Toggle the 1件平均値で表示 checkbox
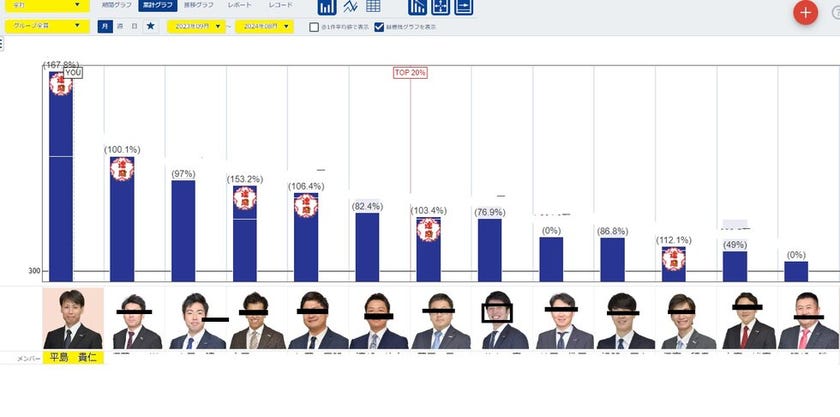 tap(314, 27)
